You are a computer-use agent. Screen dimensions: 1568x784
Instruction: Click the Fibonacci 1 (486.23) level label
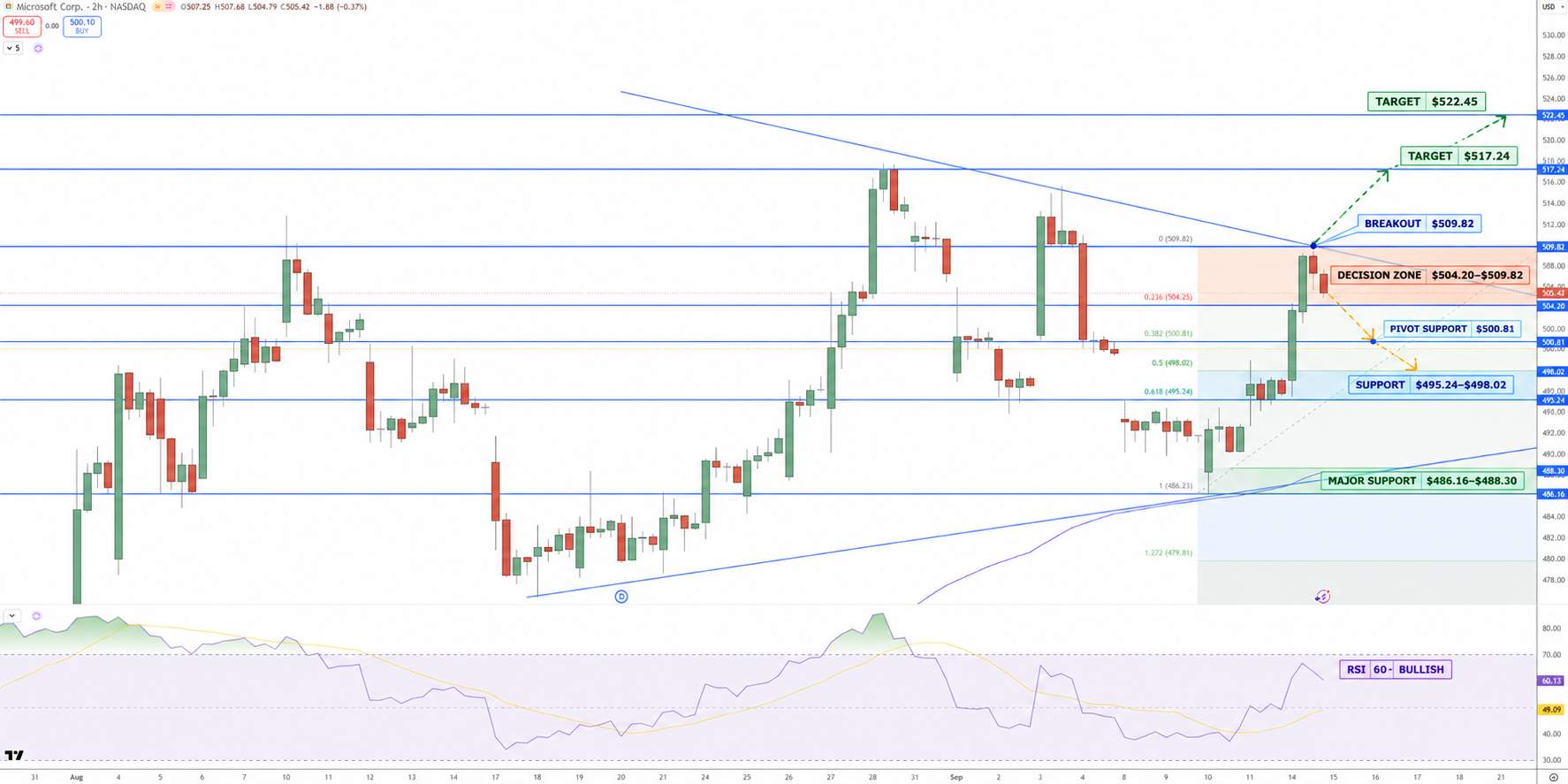click(1175, 485)
